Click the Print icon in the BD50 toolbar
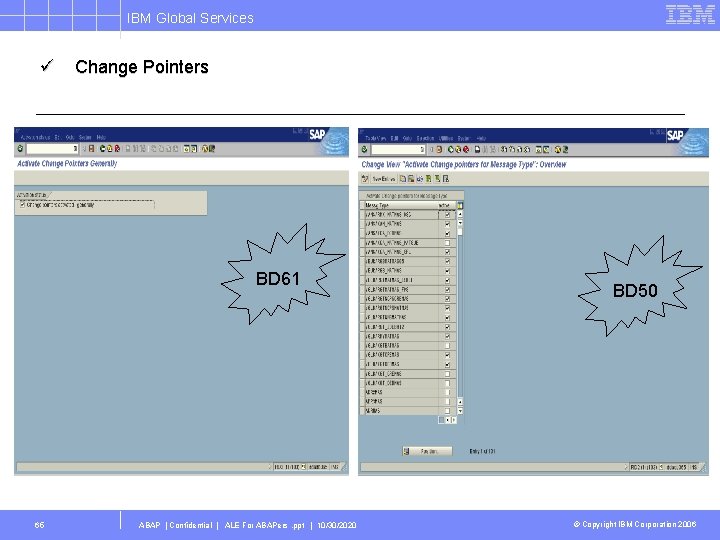720x540 pixels. coord(477,149)
